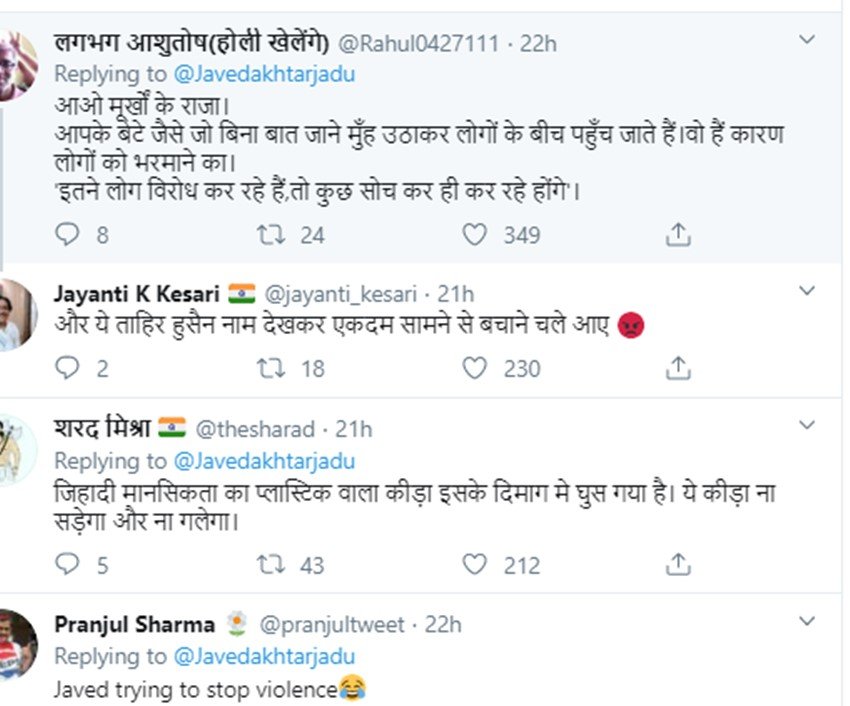This screenshot has width=850, height=706.
Task: Open the caret menu on @thesharad's tweet
Action: click(x=808, y=425)
